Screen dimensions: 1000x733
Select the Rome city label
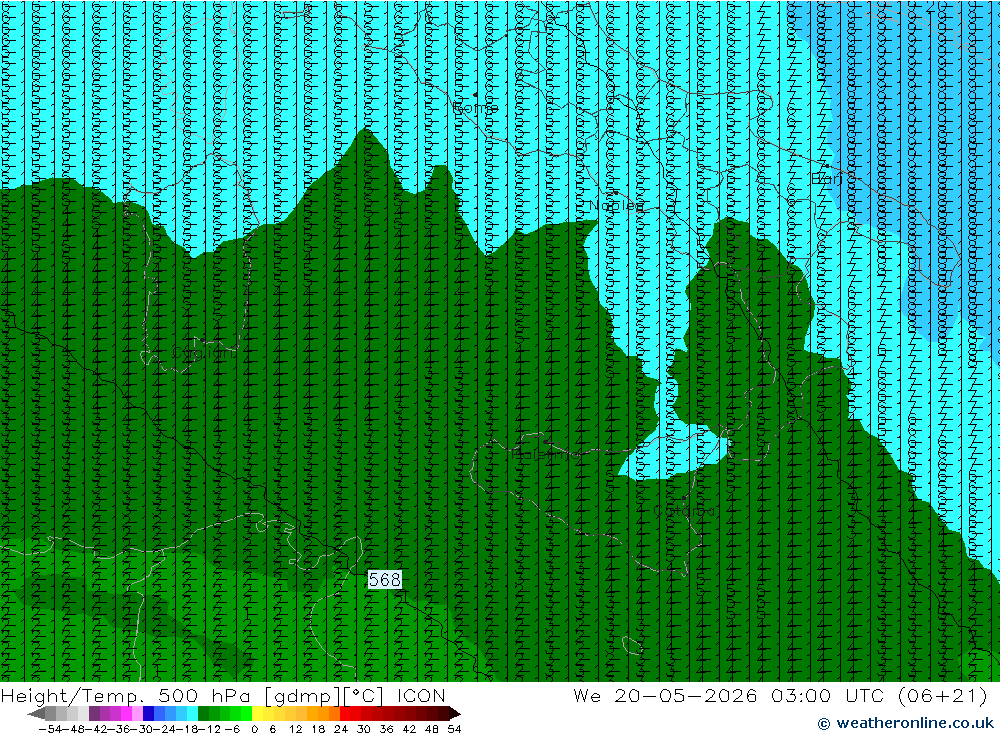point(476,108)
